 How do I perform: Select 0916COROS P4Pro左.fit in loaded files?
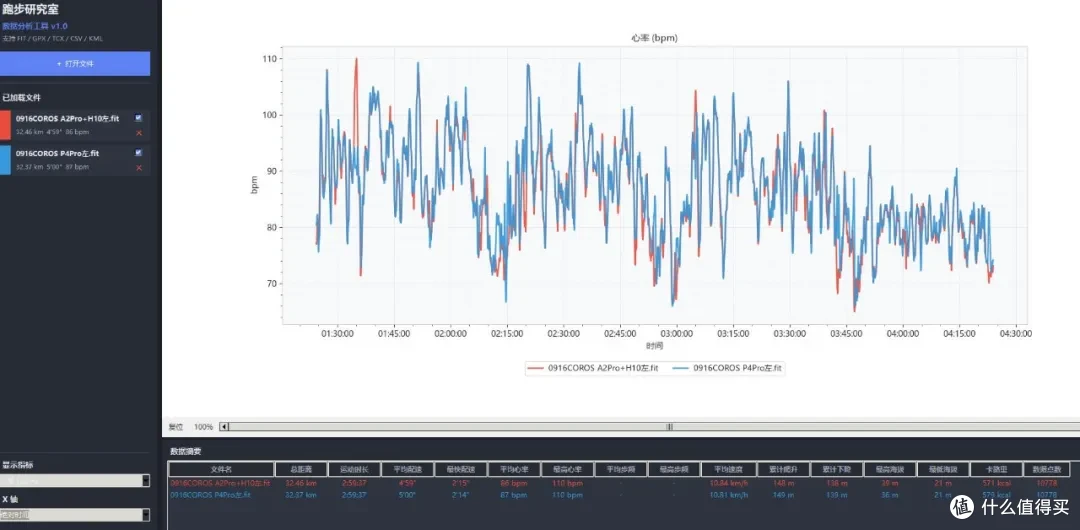click(57, 154)
